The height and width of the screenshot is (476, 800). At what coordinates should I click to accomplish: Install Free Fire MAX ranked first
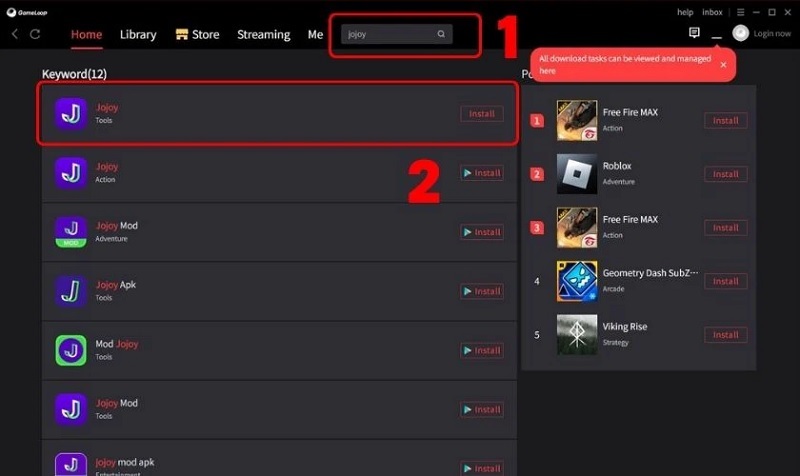pos(726,121)
